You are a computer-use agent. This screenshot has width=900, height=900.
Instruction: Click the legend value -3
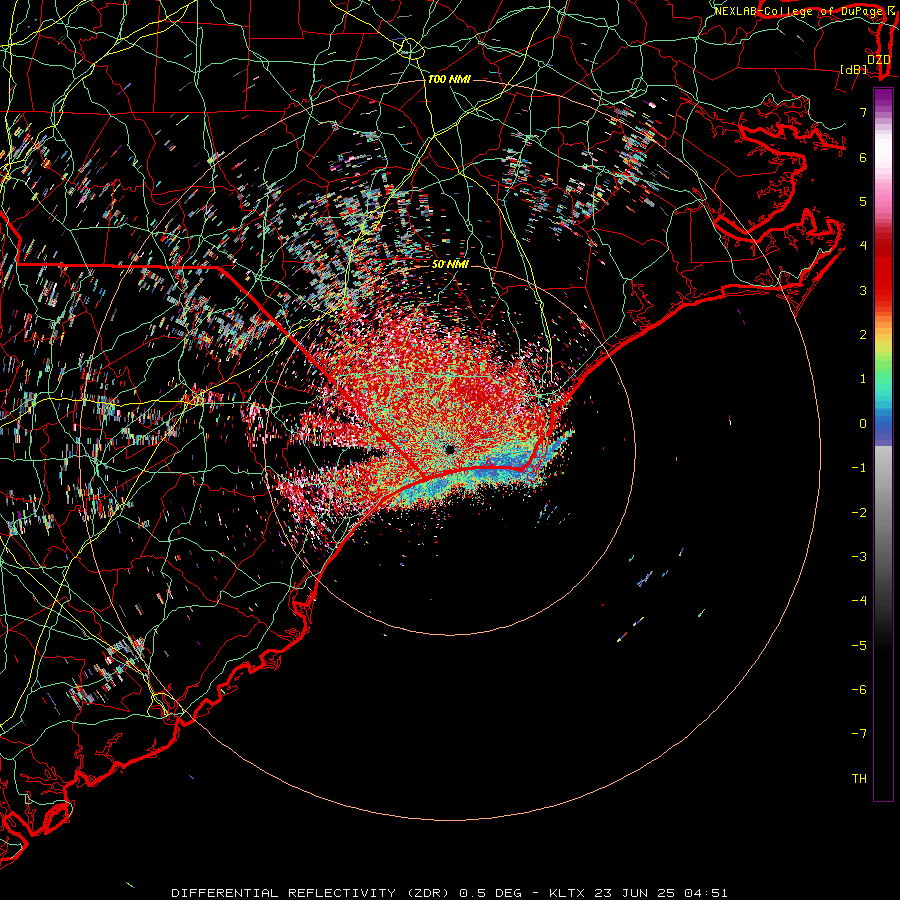click(859, 557)
